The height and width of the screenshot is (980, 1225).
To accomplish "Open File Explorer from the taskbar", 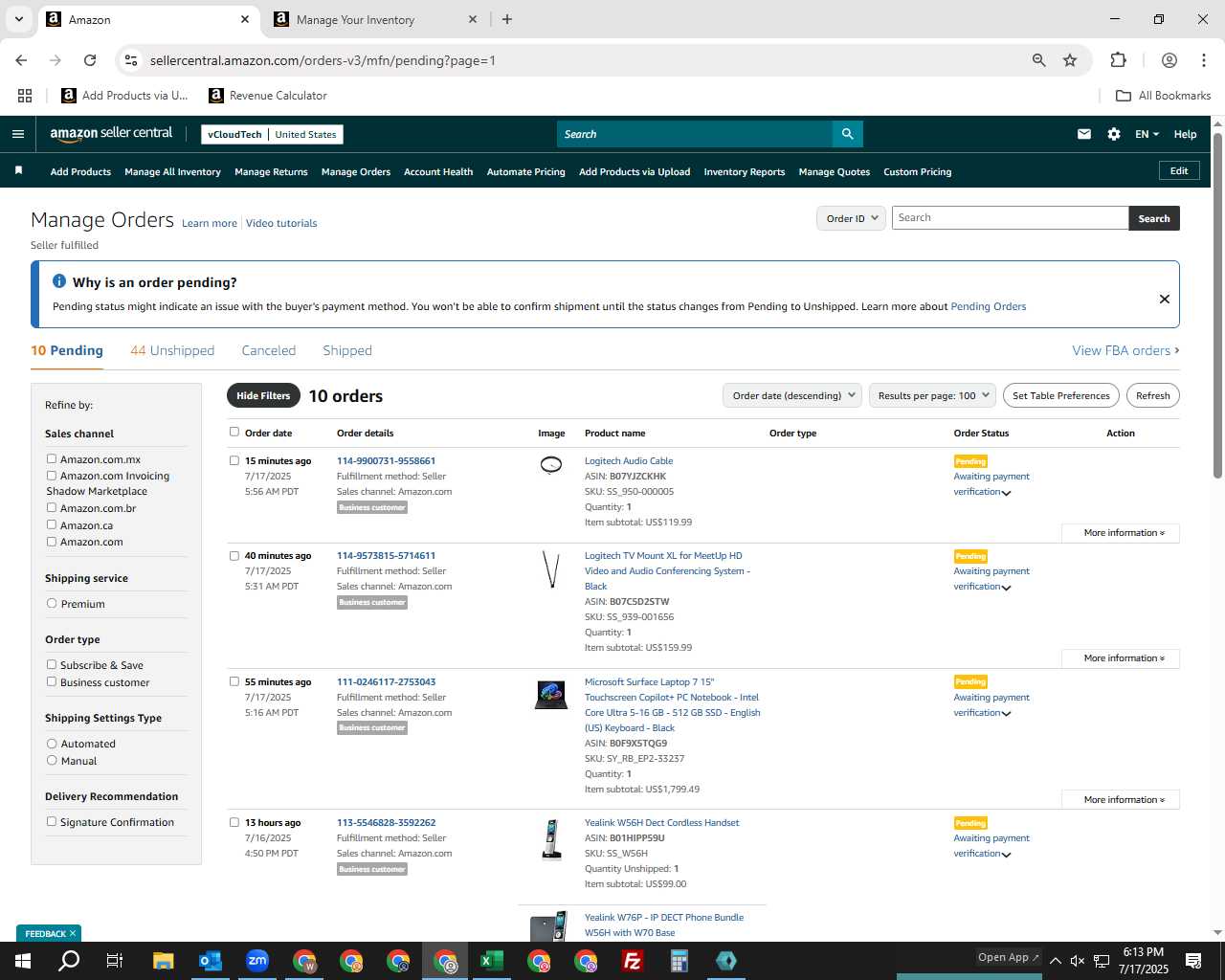I will point(163,961).
